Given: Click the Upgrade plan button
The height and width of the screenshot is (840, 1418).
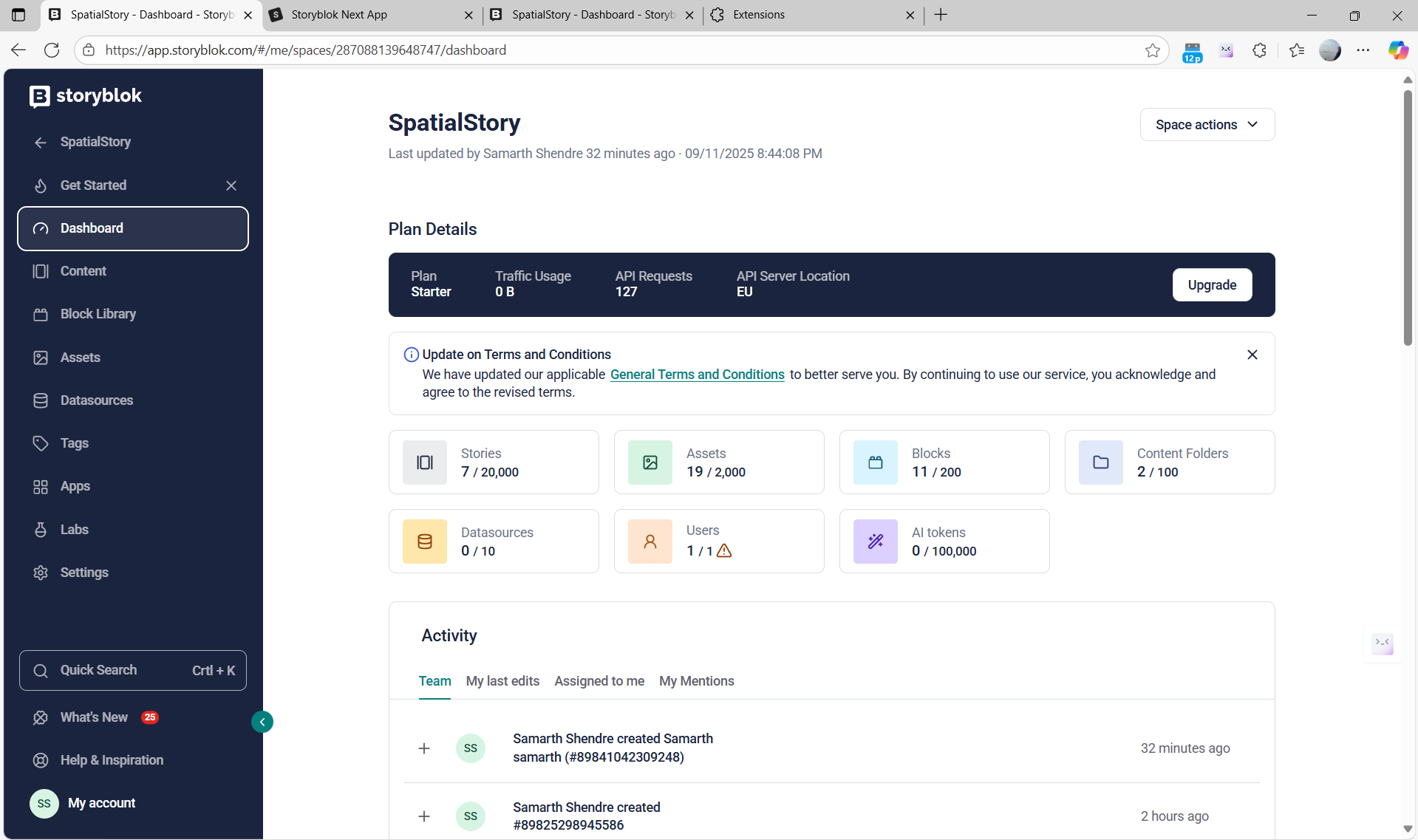Looking at the screenshot, I should pyautogui.click(x=1212, y=285).
